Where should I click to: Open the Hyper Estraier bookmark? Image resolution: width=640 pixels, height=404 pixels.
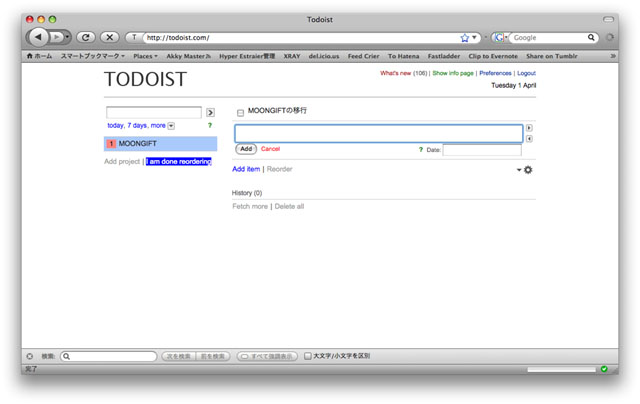pyautogui.click(x=247, y=56)
